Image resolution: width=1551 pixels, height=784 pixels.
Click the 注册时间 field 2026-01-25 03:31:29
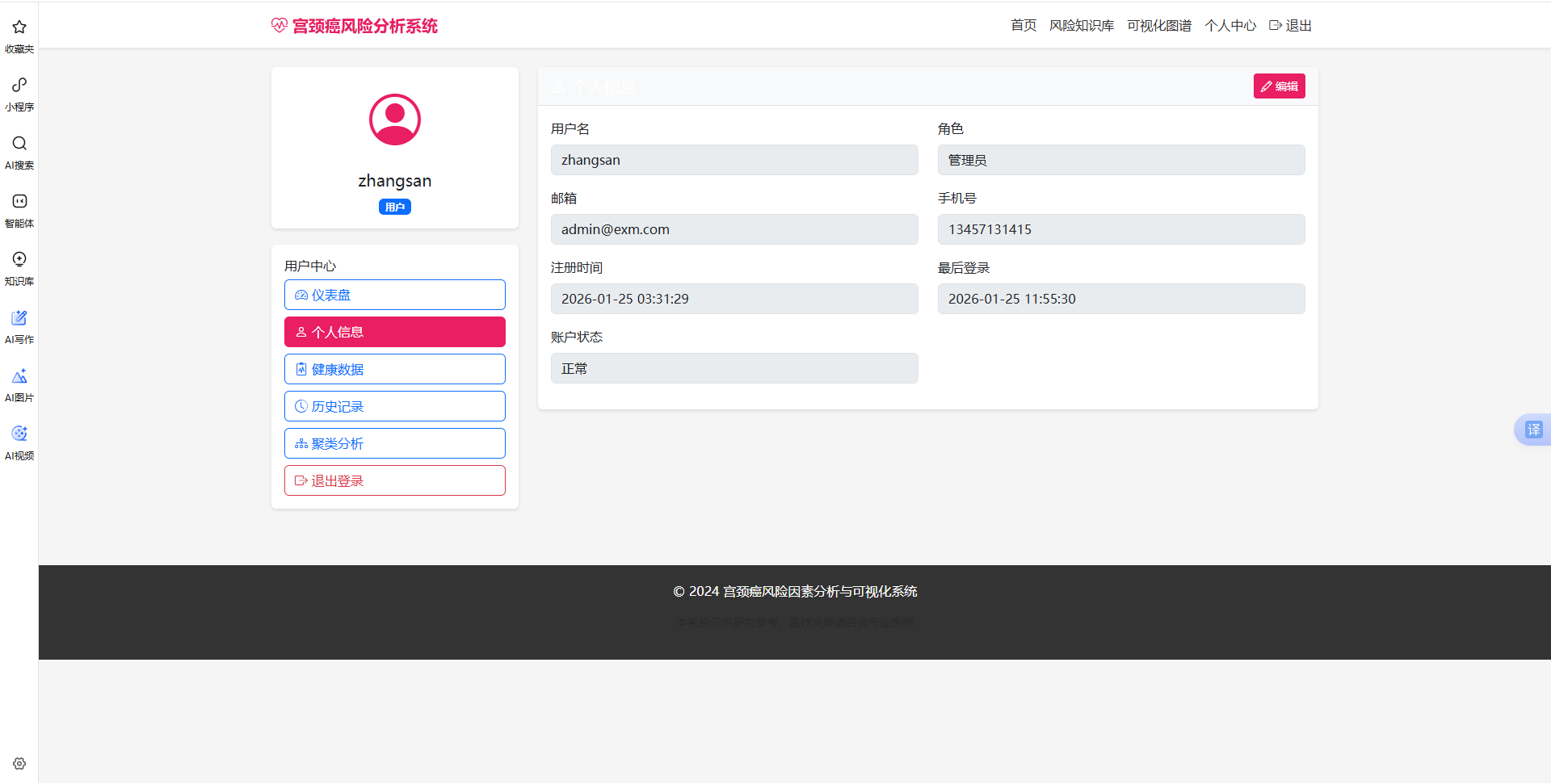pyautogui.click(x=734, y=299)
